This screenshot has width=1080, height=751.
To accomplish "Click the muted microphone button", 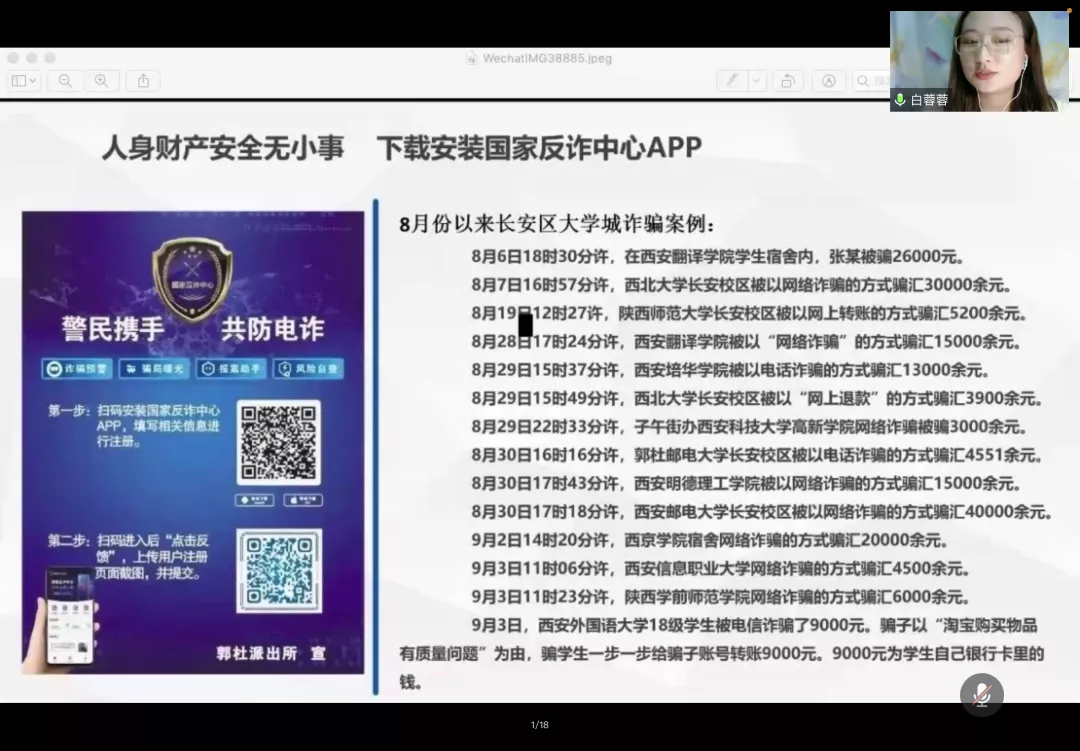I will (981, 695).
